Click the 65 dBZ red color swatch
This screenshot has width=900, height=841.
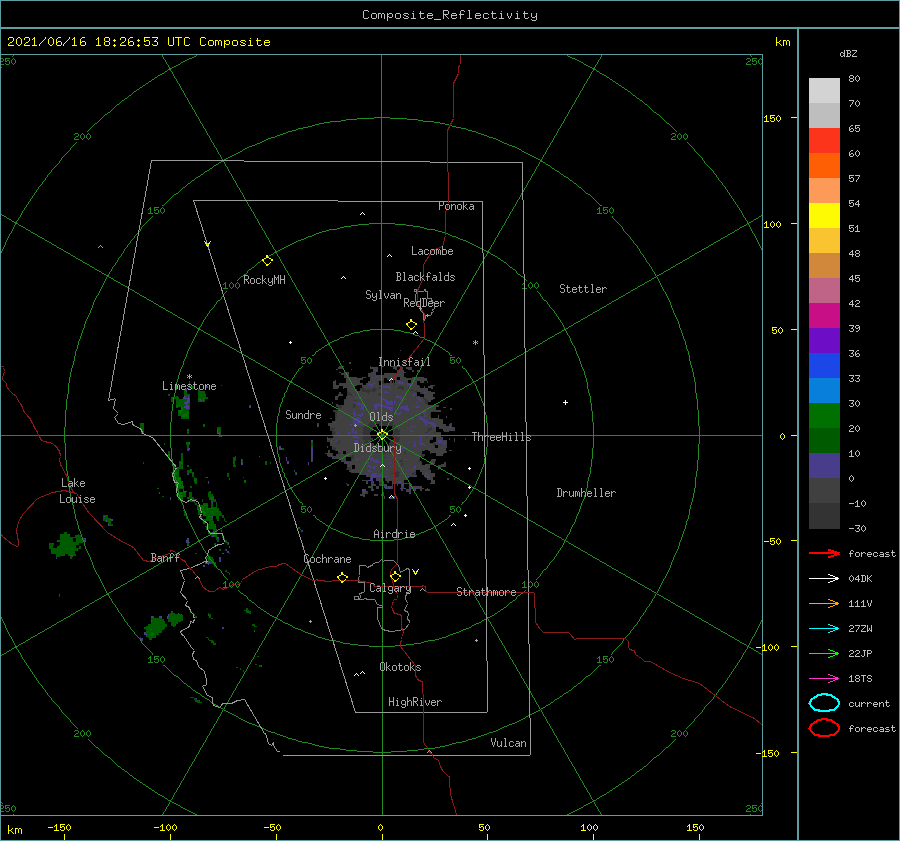coord(824,140)
